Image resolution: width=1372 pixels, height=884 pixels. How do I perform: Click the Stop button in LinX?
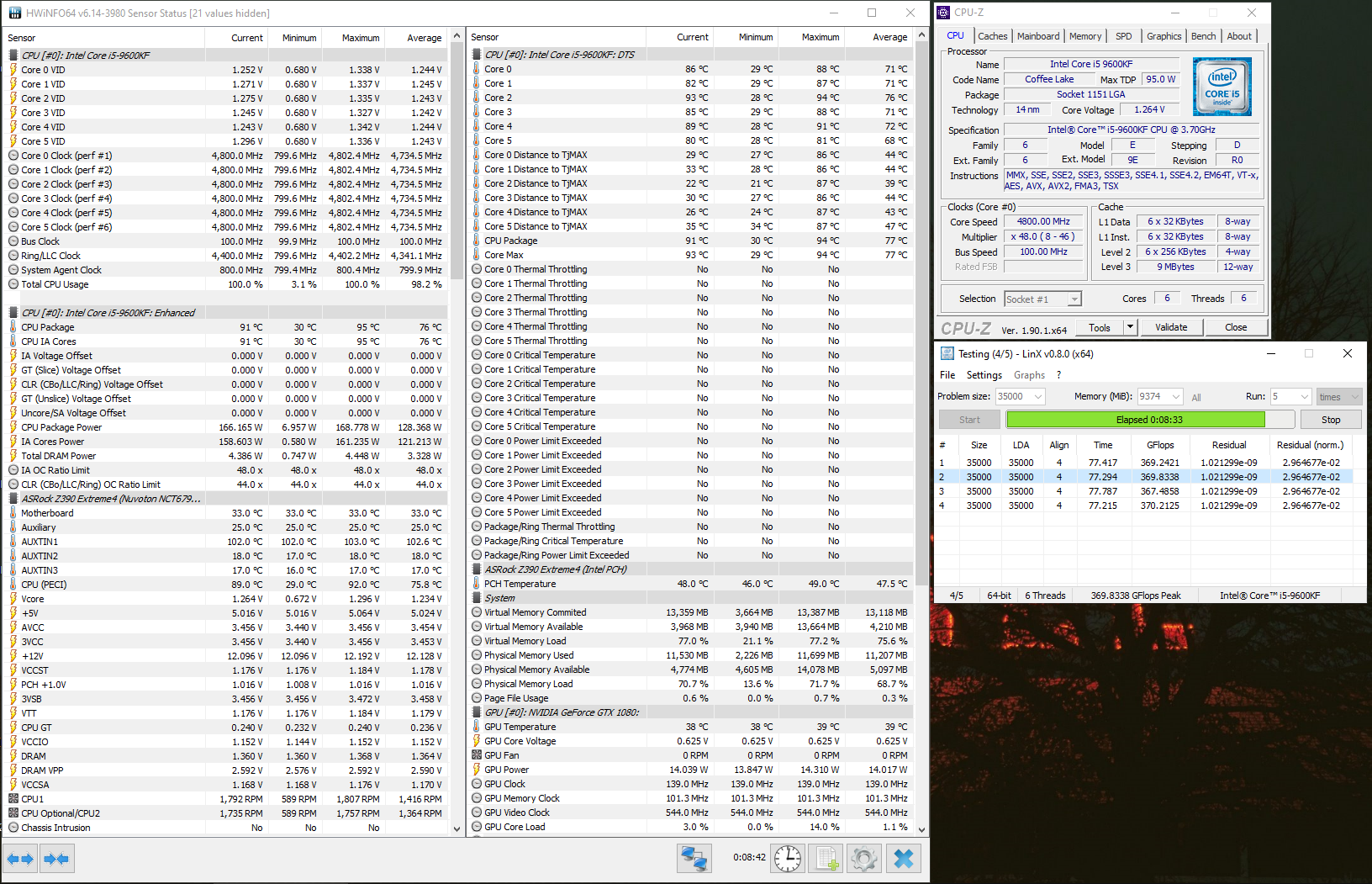(1331, 420)
